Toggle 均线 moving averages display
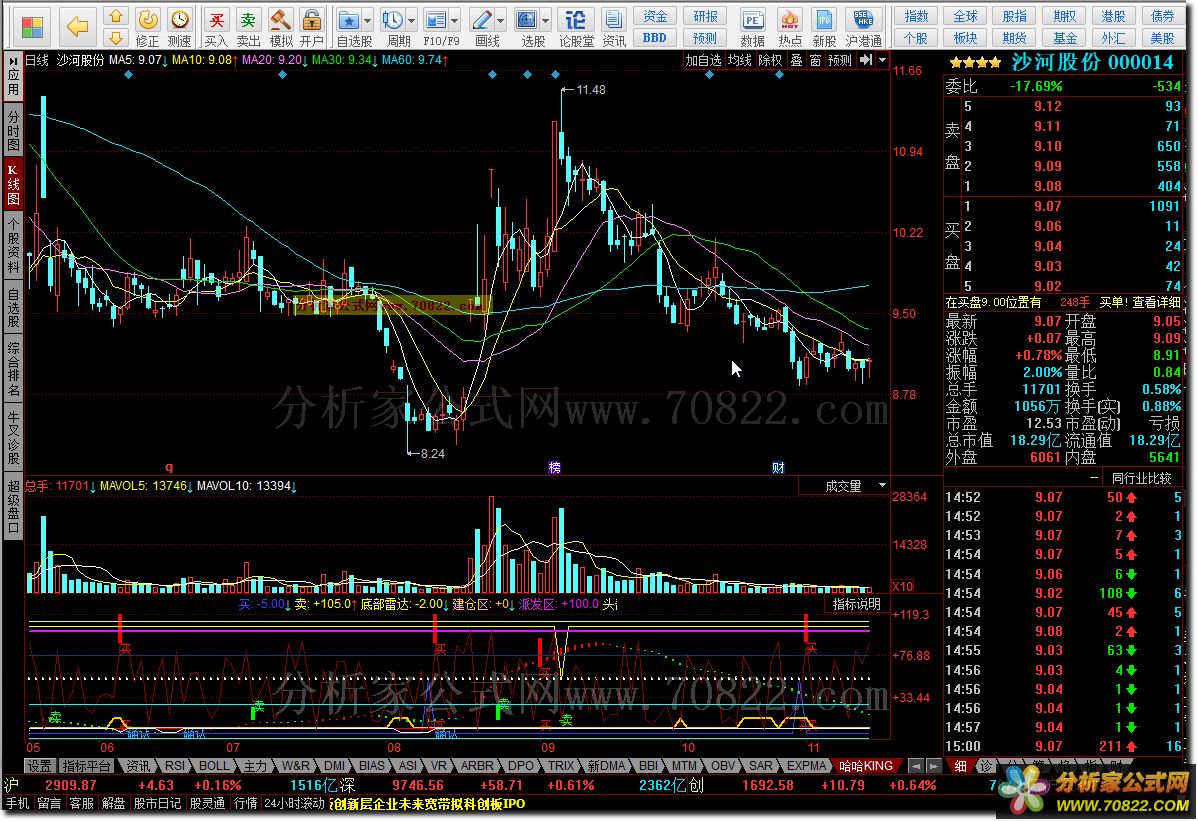 (740, 60)
